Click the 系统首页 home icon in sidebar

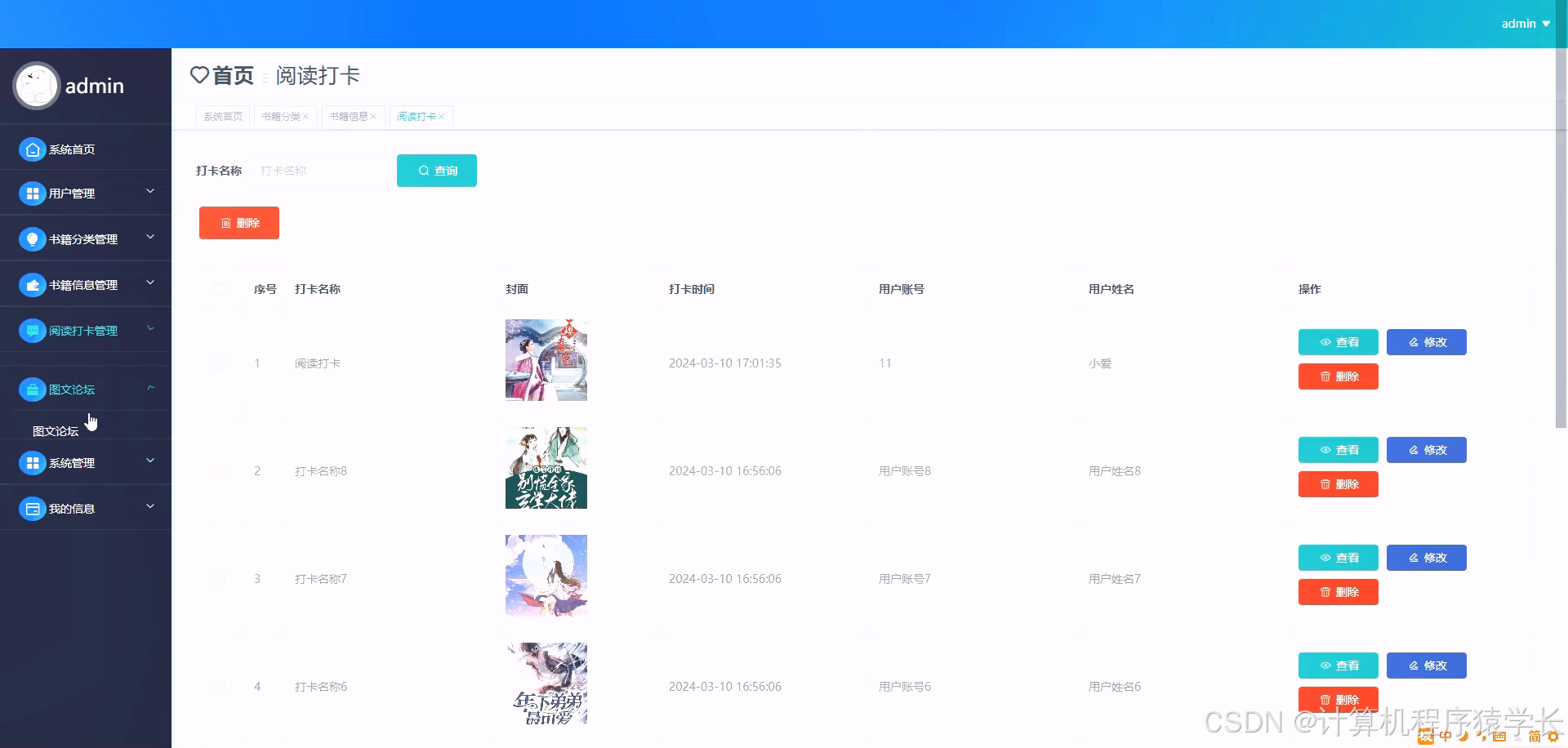coord(32,149)
